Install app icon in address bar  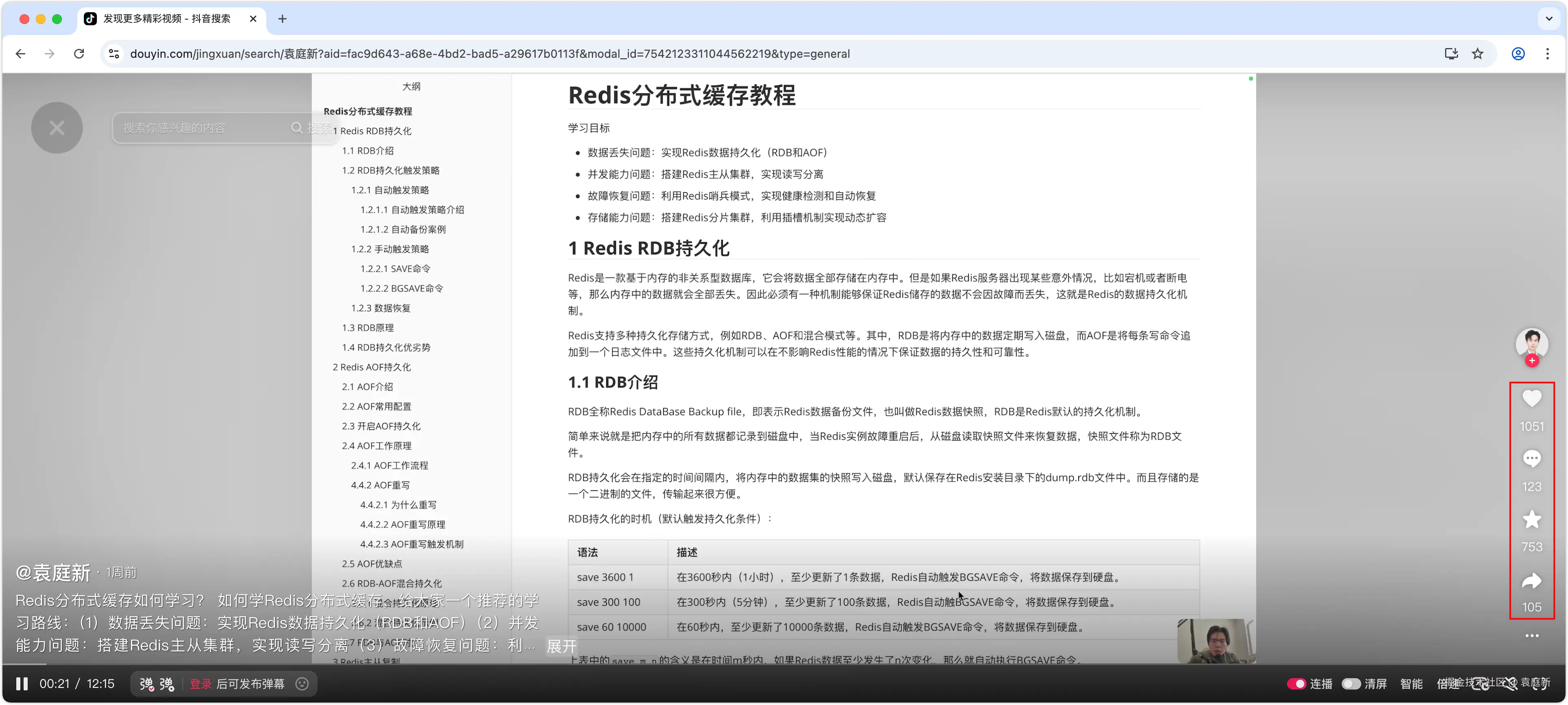pyautogui.click(x=1451, y=54)
